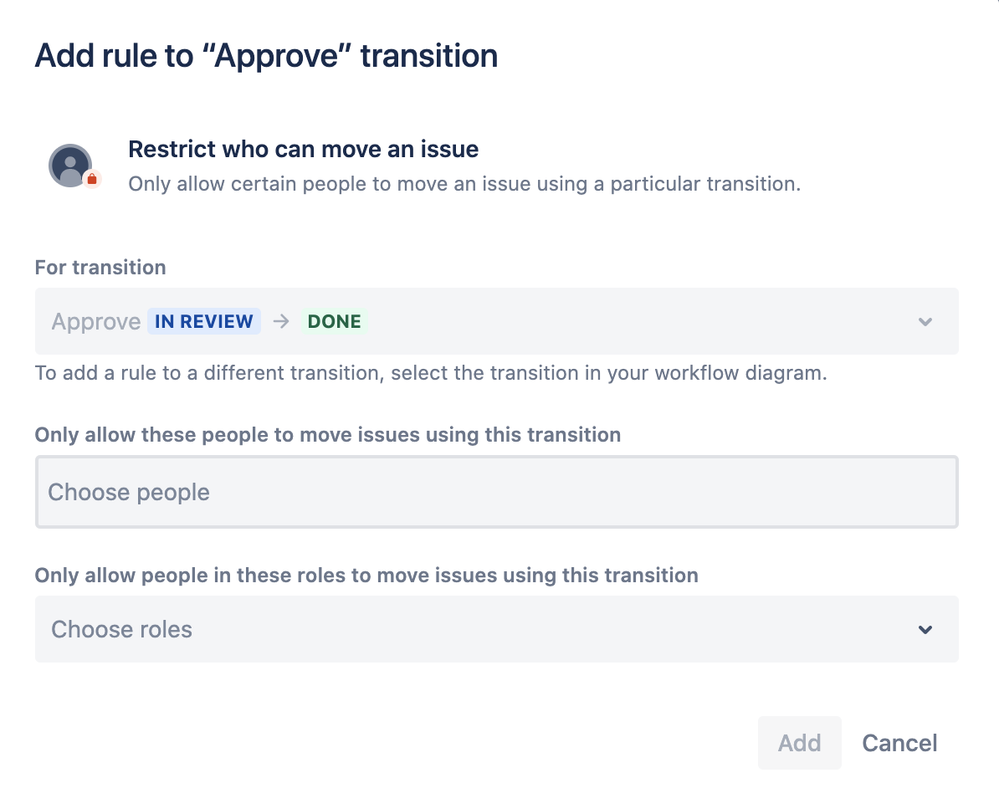This screenshot has width=999, height=803.
Task: Click the Cancel button
Action: (898, 743)
